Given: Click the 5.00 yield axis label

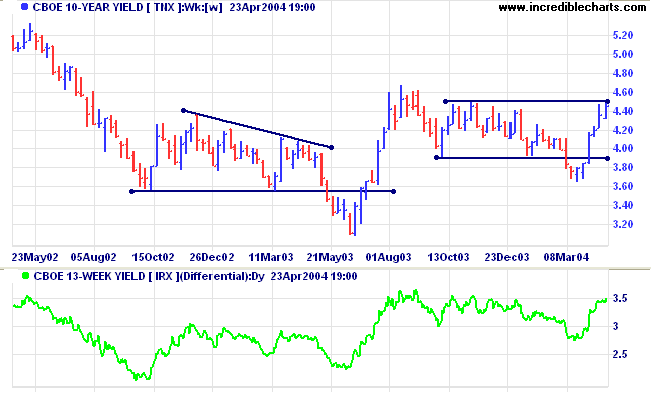Looking at the screenshot, I should [623, 54].
